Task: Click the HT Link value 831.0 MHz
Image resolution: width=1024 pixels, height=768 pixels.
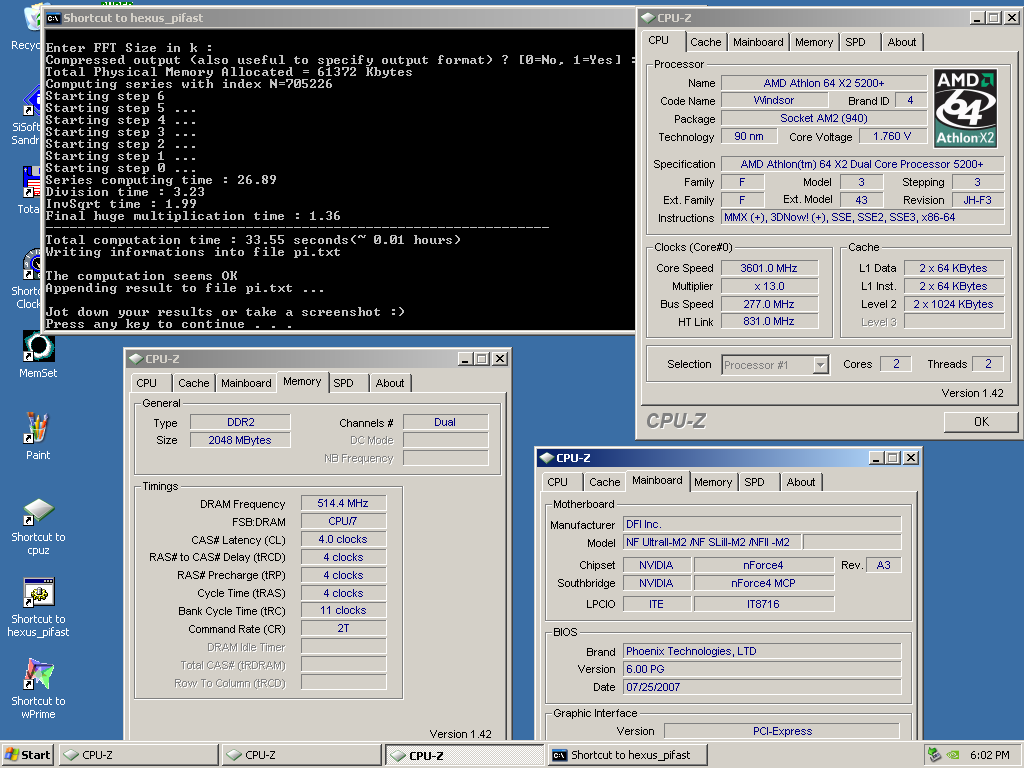Action: [x=769, y=321]
